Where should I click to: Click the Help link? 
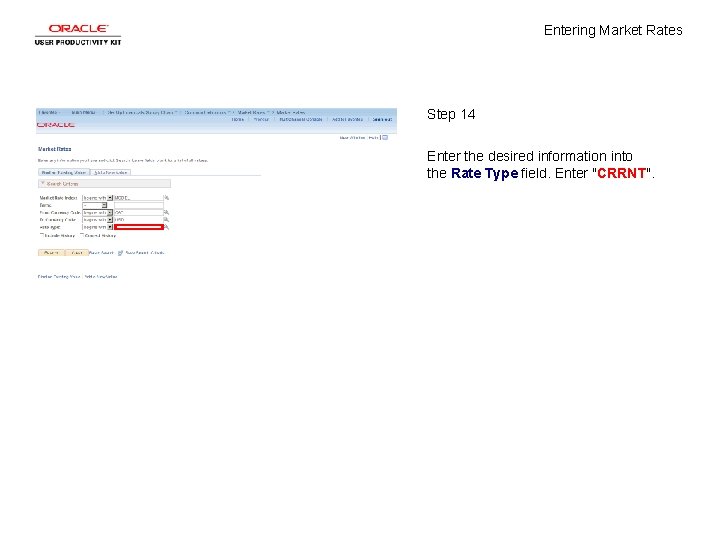[373, 138]
